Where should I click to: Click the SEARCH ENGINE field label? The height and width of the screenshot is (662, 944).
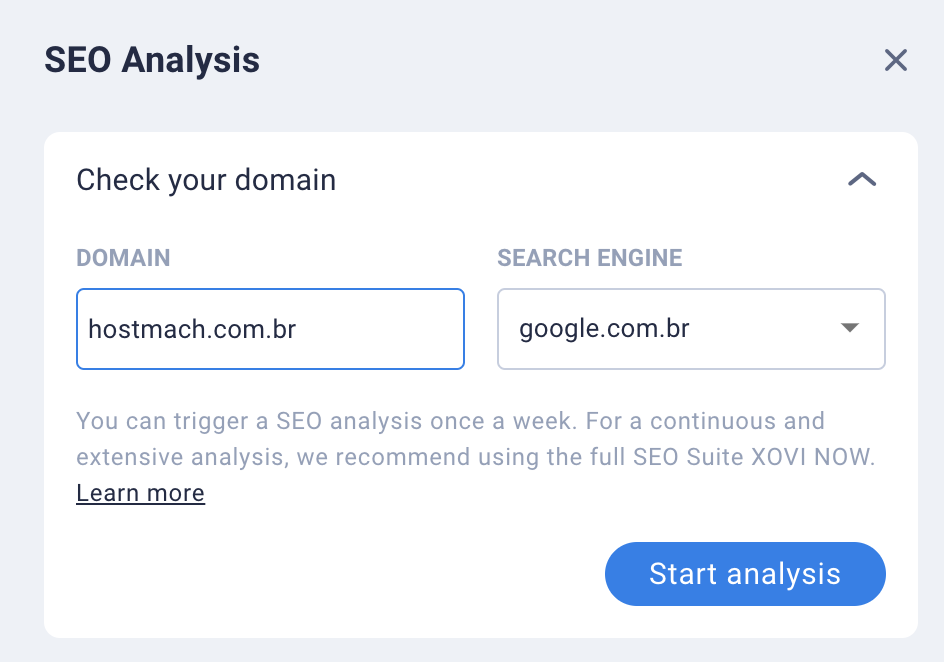pos(589,258)
